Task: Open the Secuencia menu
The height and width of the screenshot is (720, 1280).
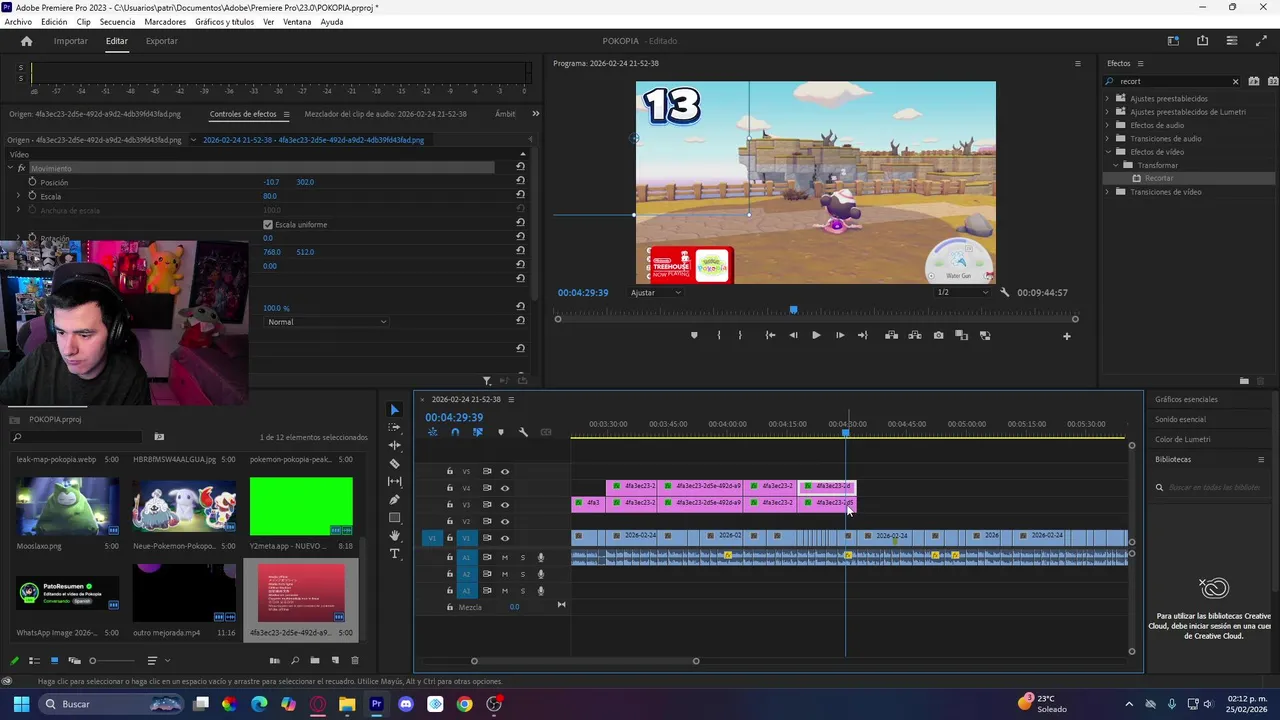Action: (117, 22)
